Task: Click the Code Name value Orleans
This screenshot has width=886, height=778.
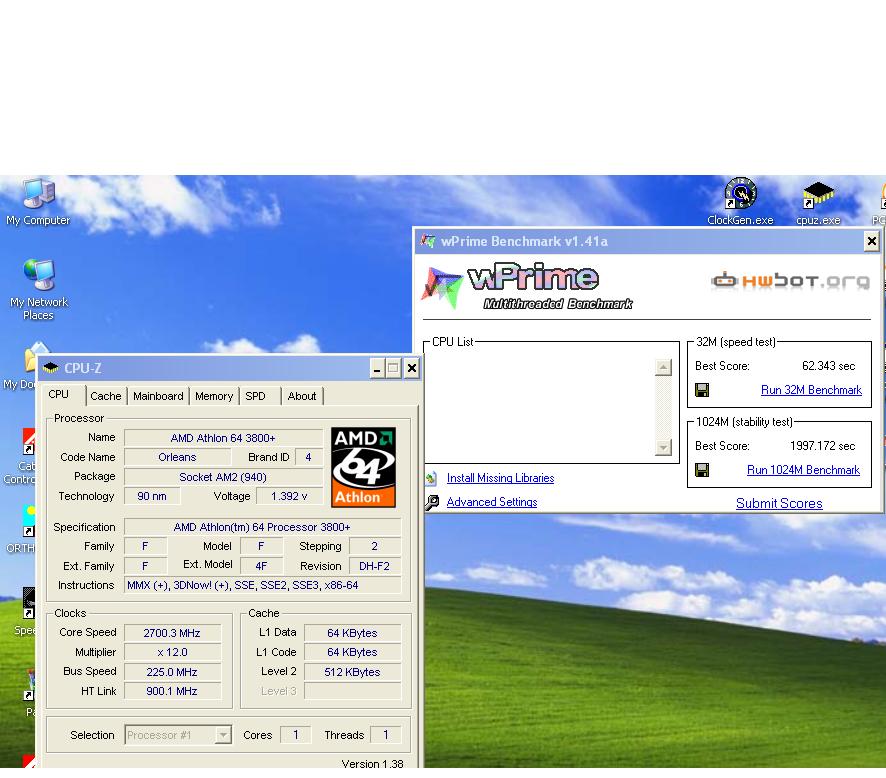Action: pyautogui.click(x=177, y=457)
